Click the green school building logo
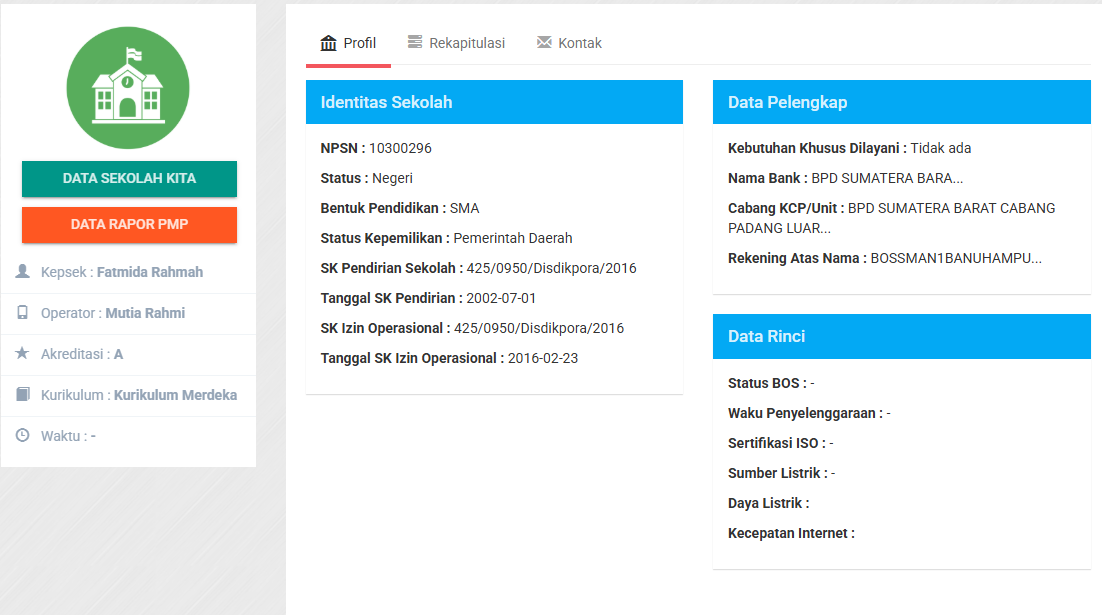 (128, 89)
